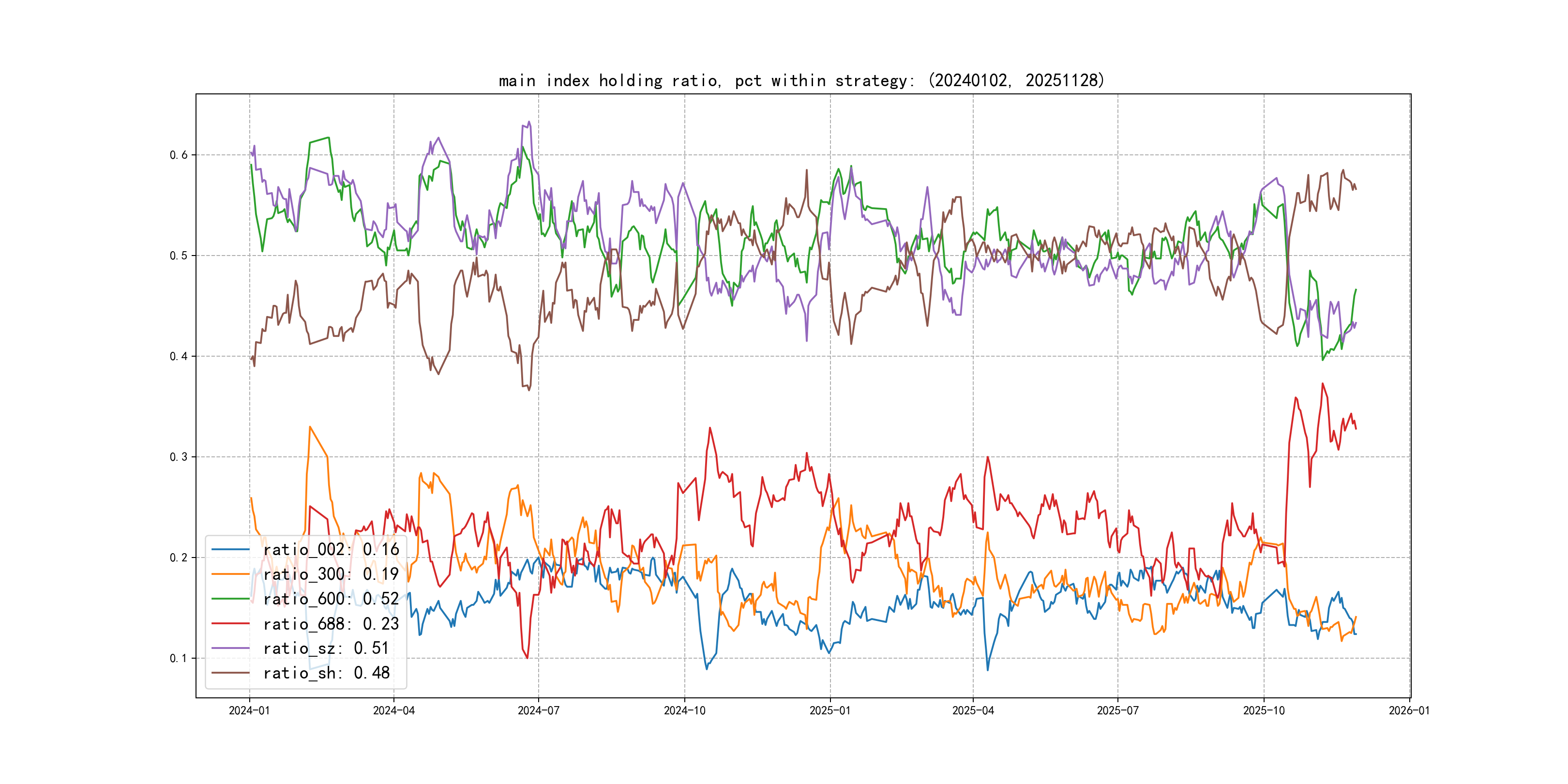Click the 0.3 y-axis tick label
This screenshot has height=784, width=1568.
click(x=179, y=456)
